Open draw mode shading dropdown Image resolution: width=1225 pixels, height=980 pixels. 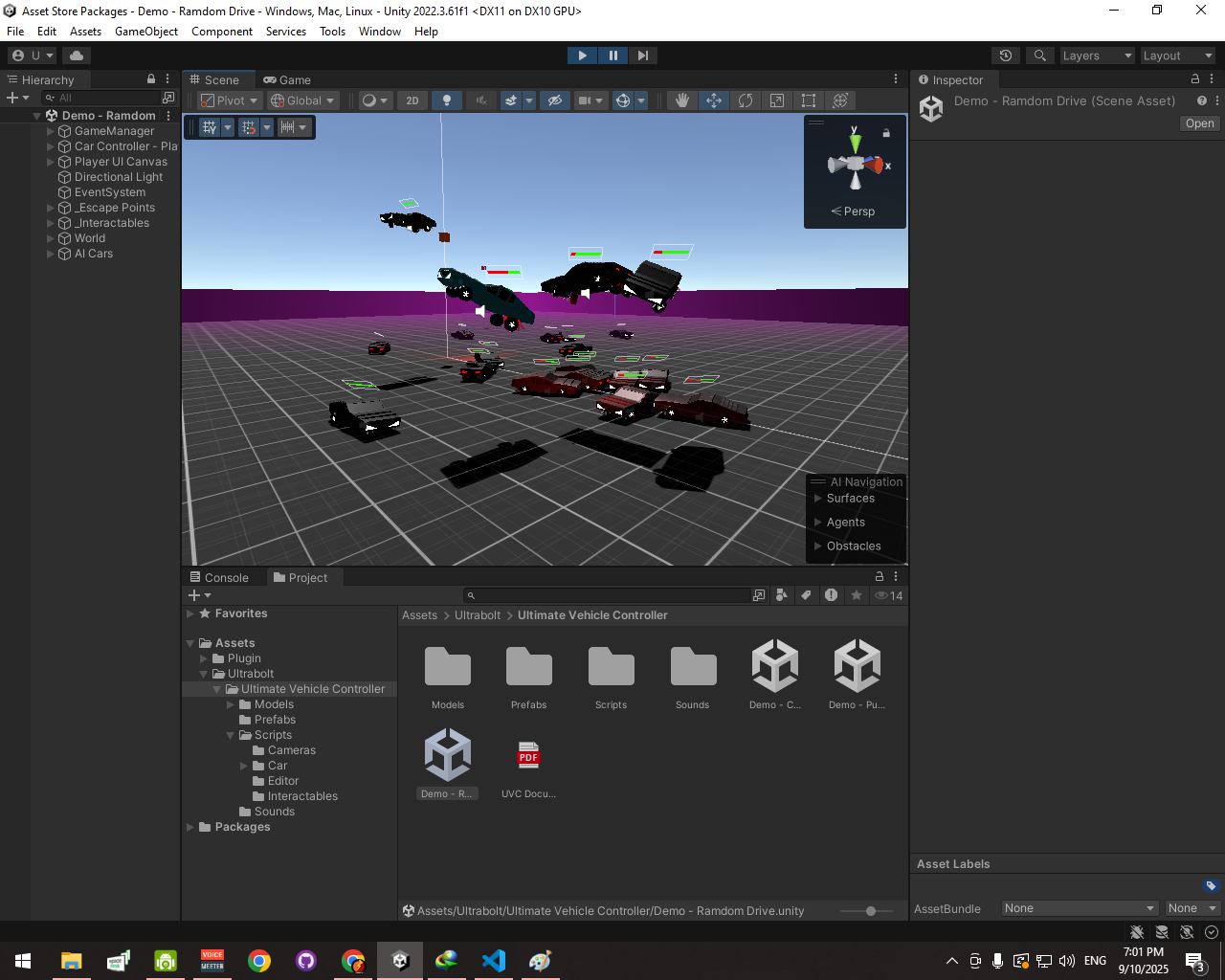374,100
